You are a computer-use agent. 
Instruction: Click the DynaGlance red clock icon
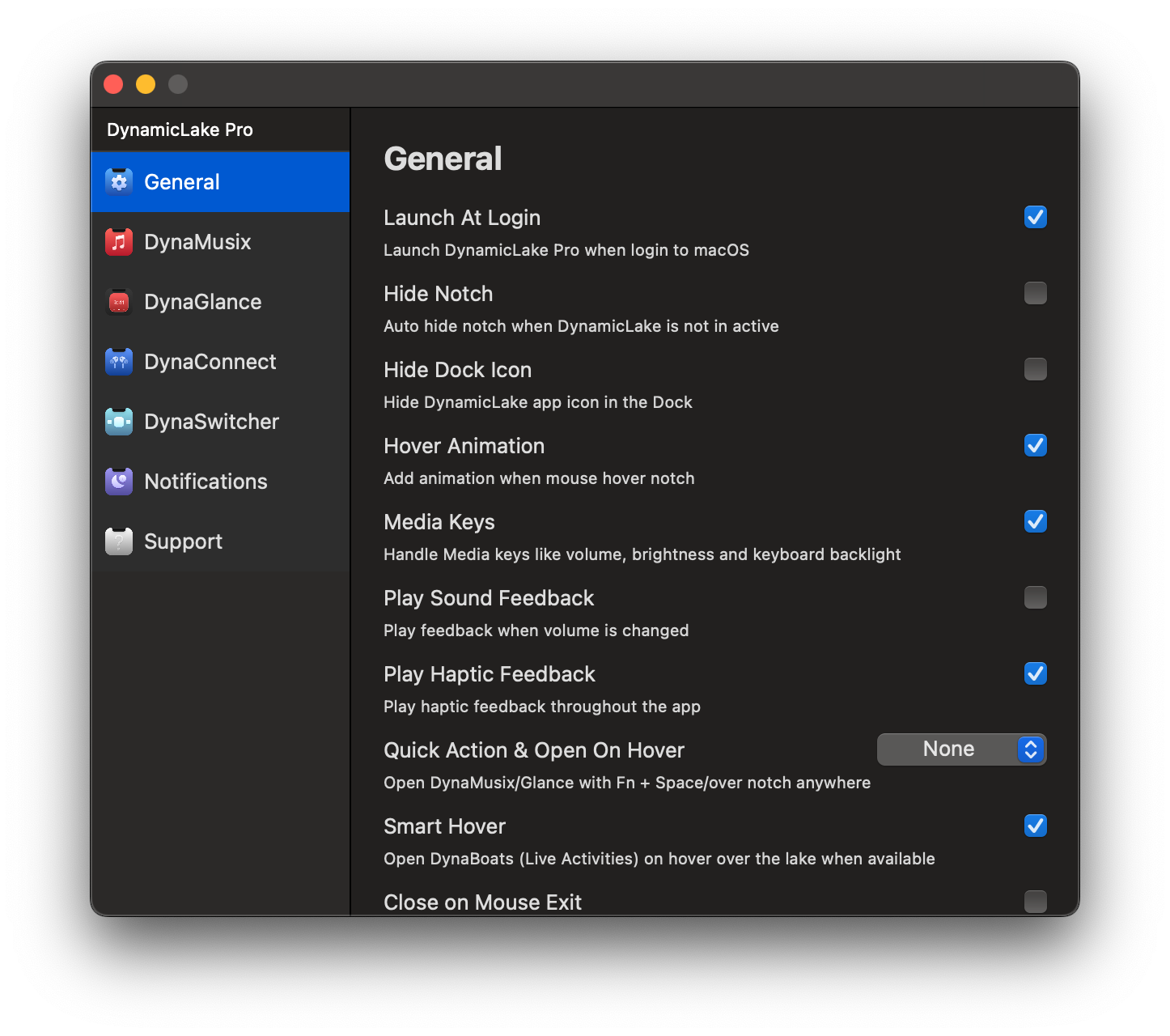[119, 302]
